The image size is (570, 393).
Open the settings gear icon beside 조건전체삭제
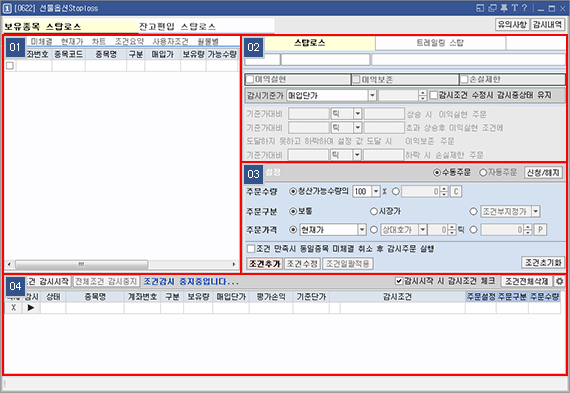click(x=559, y=281)
